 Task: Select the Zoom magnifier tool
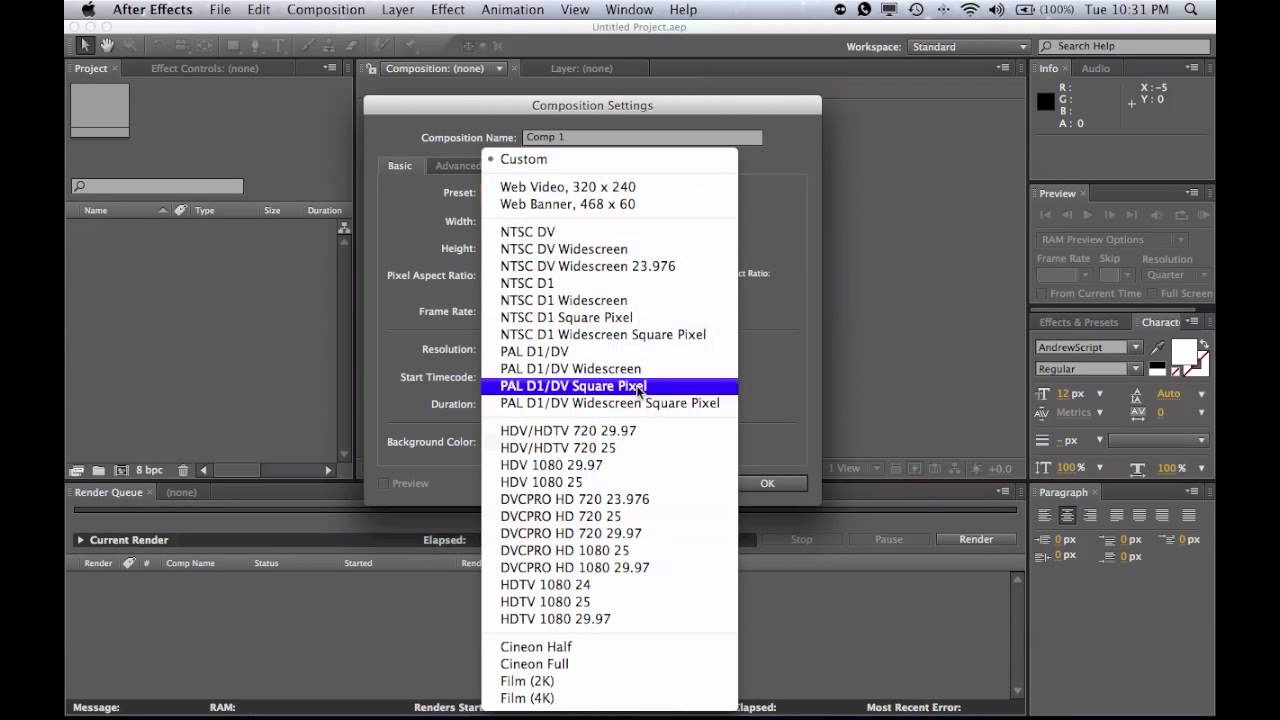pos(130,46)
